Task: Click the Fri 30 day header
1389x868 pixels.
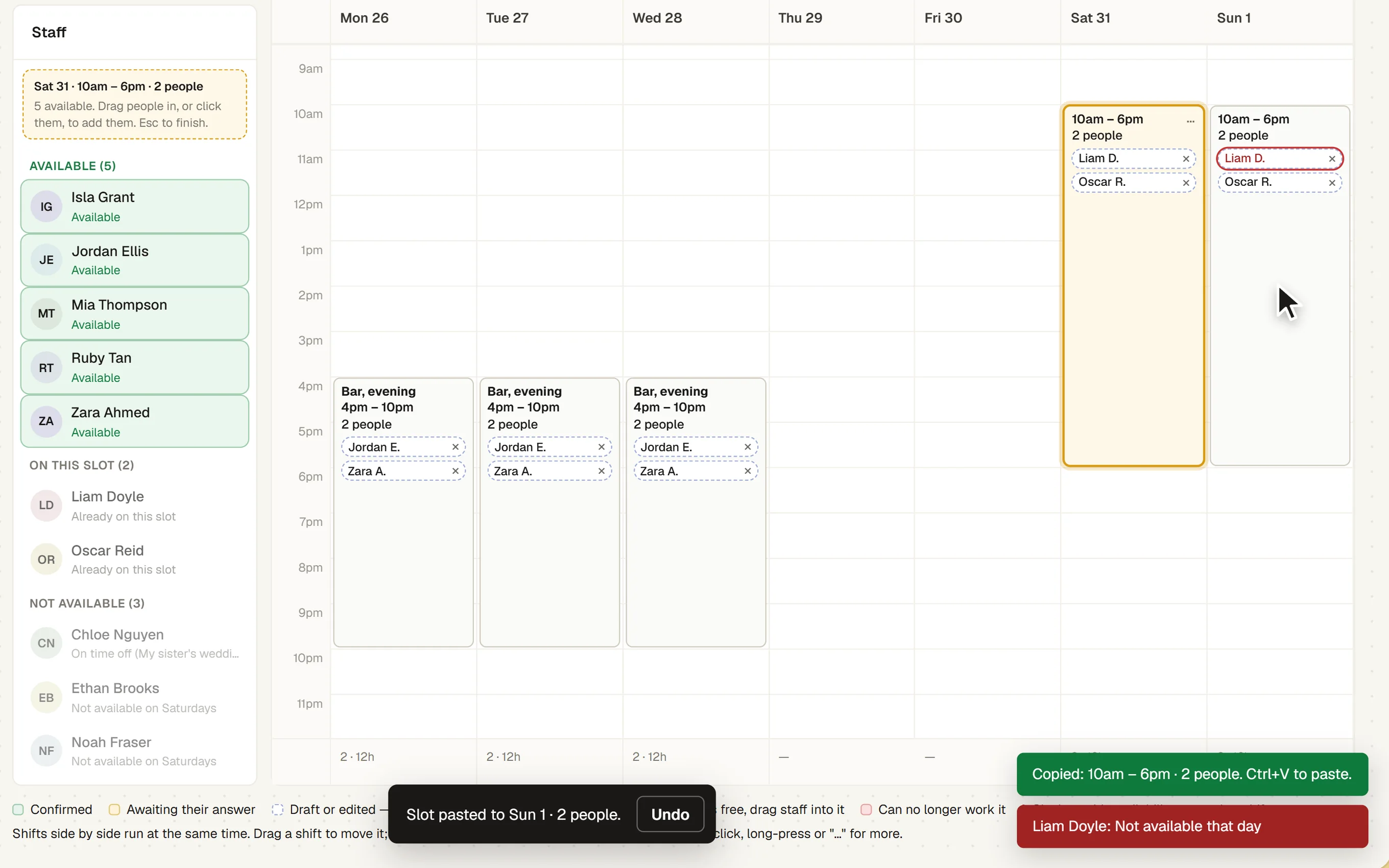Action: point(943,18)
